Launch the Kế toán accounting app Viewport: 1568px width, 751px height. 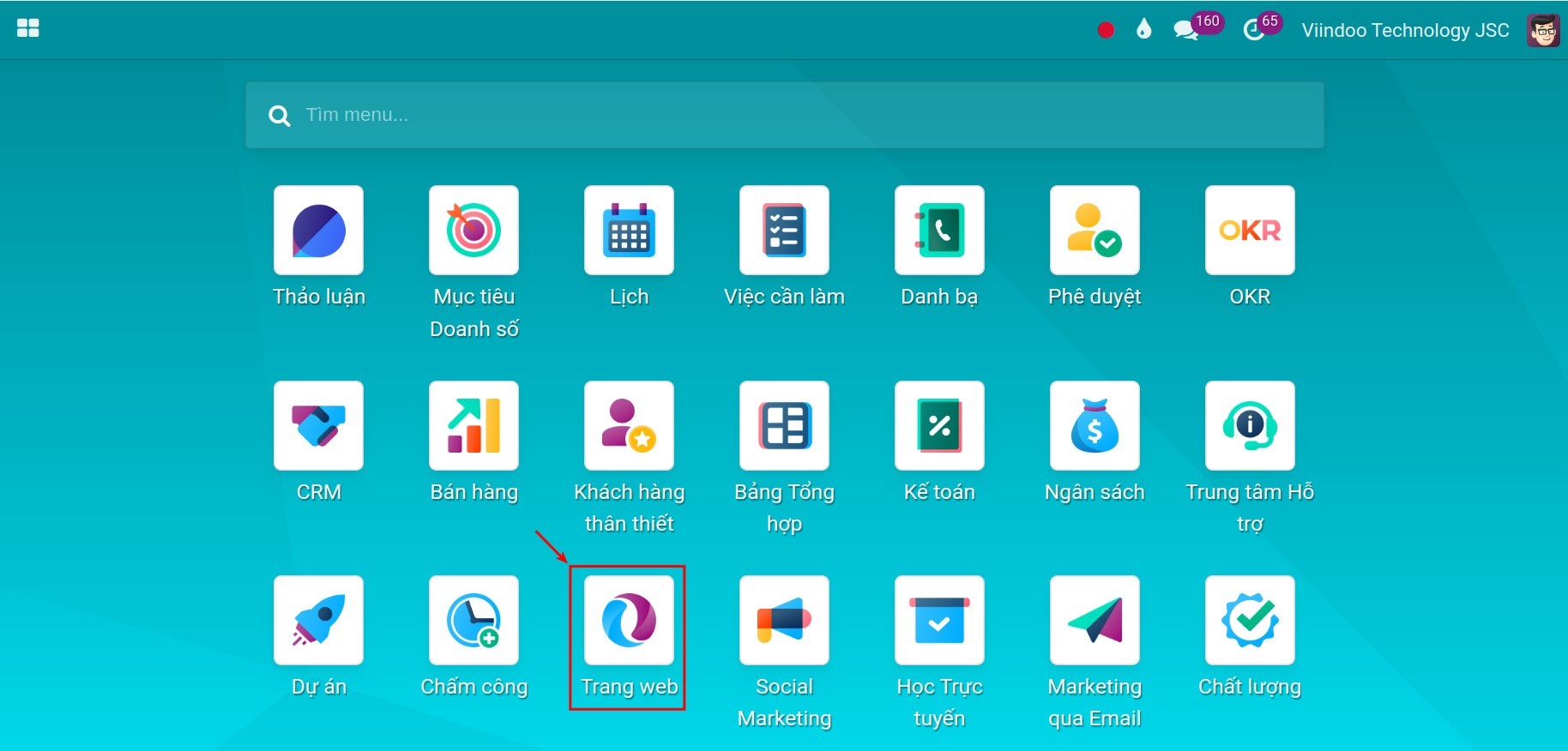tap(939, 426)
